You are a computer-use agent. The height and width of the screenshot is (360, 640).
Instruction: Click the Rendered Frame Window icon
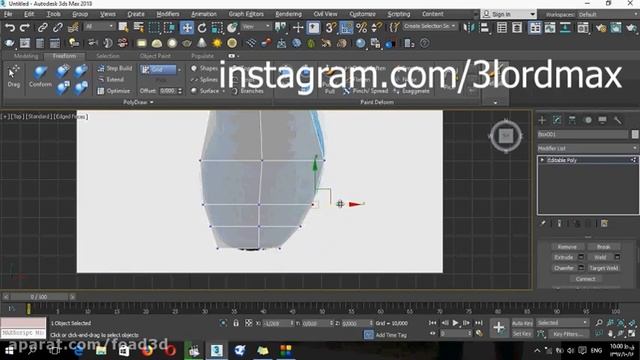click(x=616, y=28)
